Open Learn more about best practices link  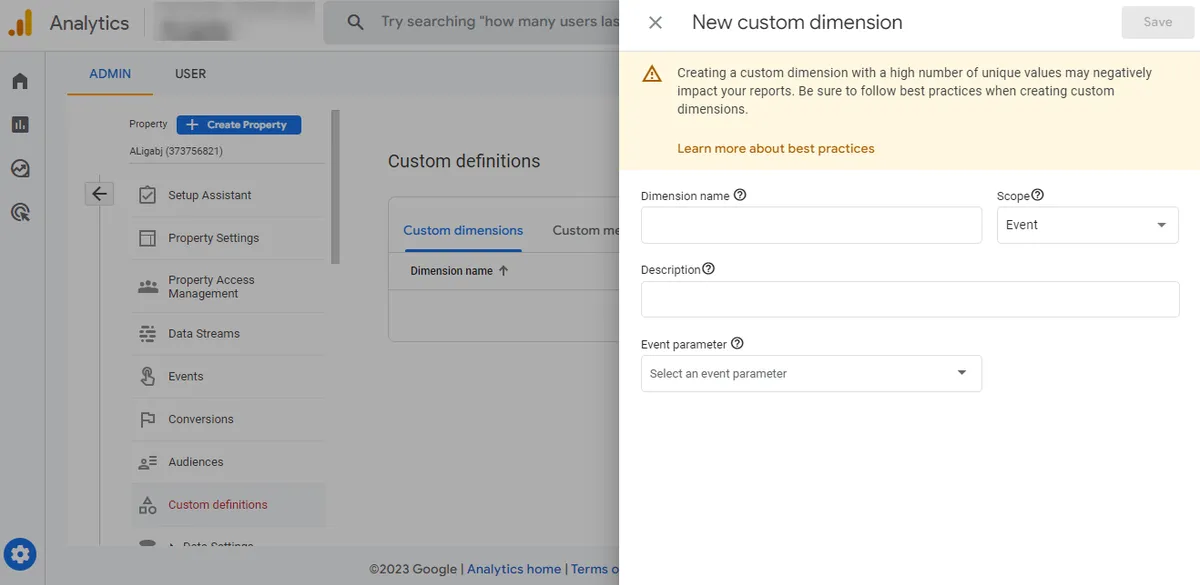point(775,148)
